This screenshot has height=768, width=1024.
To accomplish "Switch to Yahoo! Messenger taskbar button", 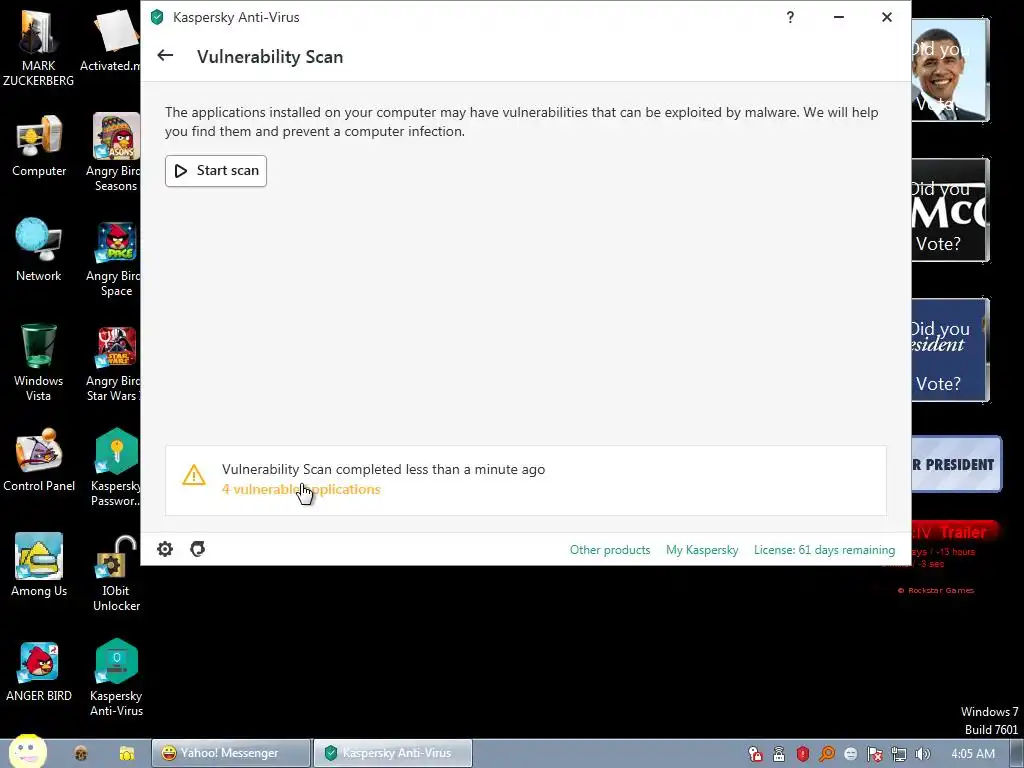I will pyautogui.click(x=231, y=753).
